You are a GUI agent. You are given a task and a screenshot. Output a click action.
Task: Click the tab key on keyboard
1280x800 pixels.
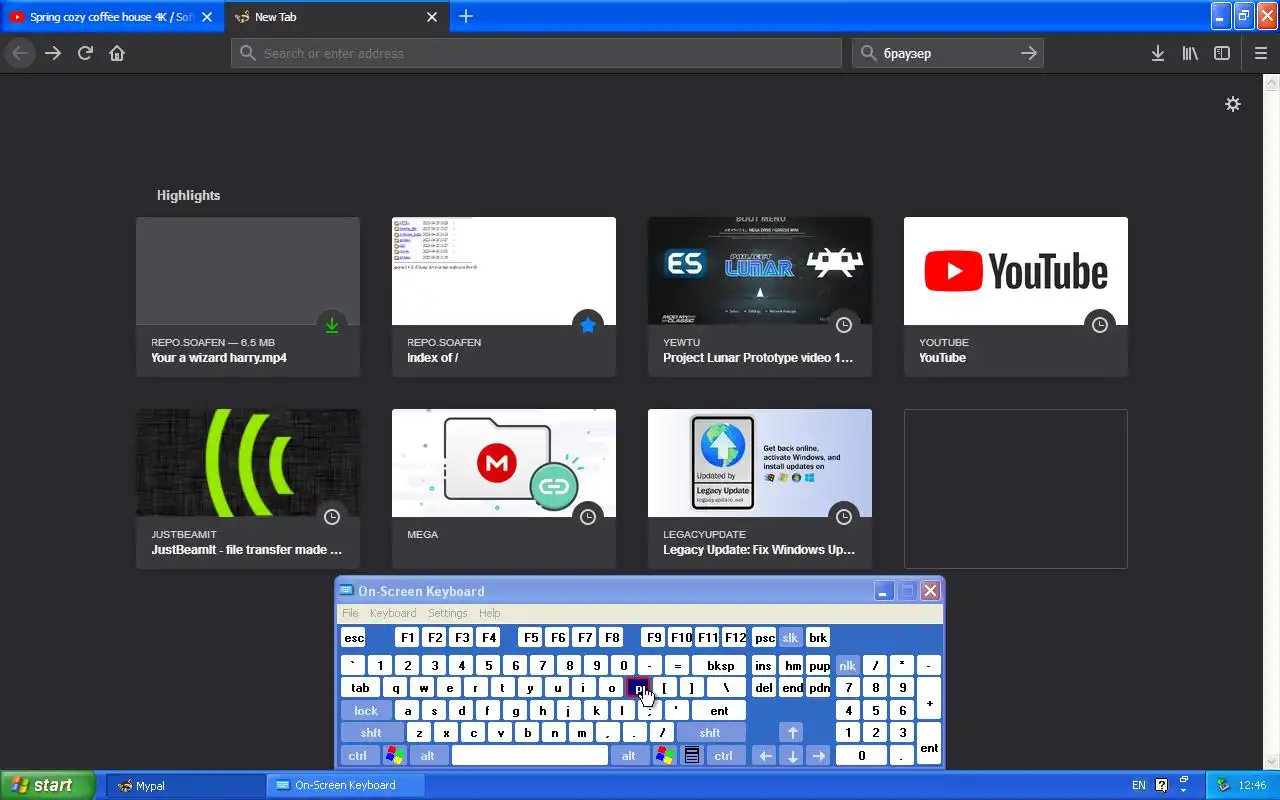click(361, 688)
